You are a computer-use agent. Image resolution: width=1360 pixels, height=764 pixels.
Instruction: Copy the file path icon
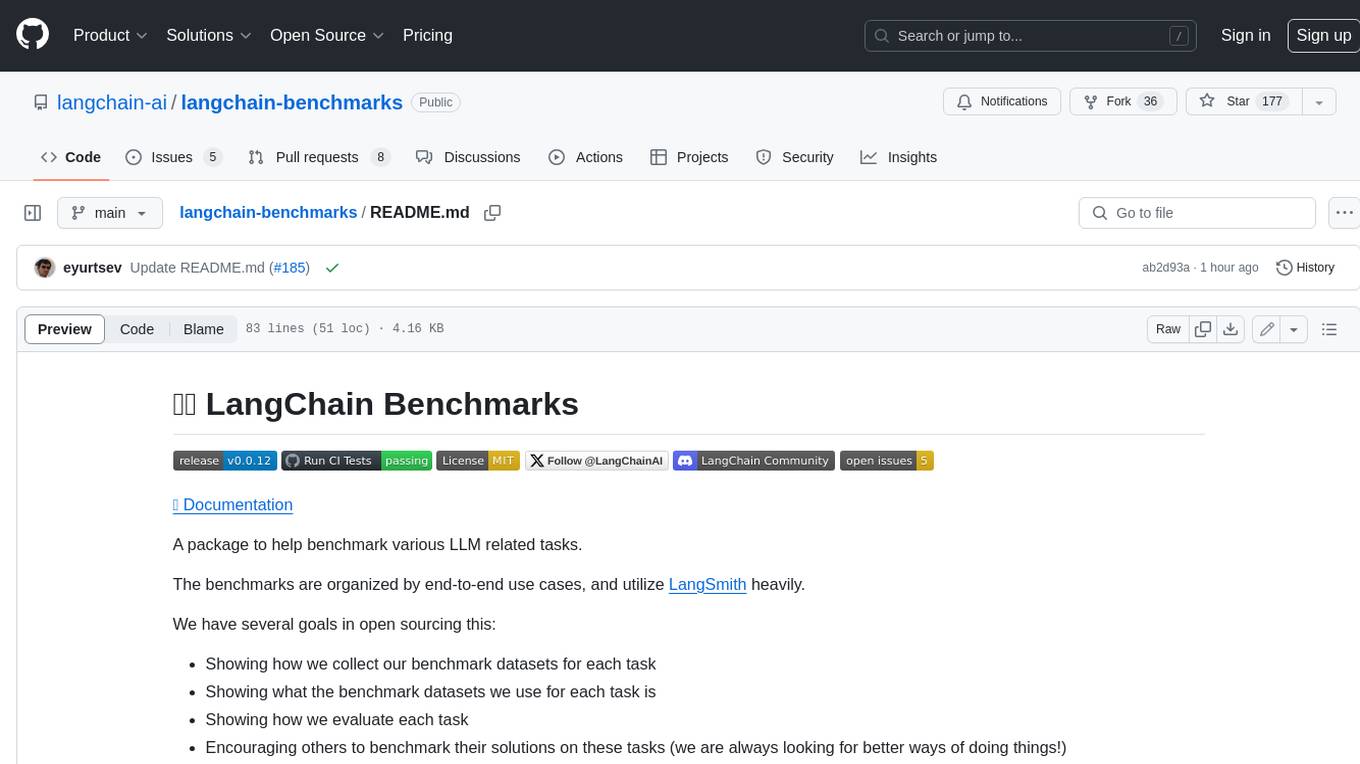pos(492,213)
